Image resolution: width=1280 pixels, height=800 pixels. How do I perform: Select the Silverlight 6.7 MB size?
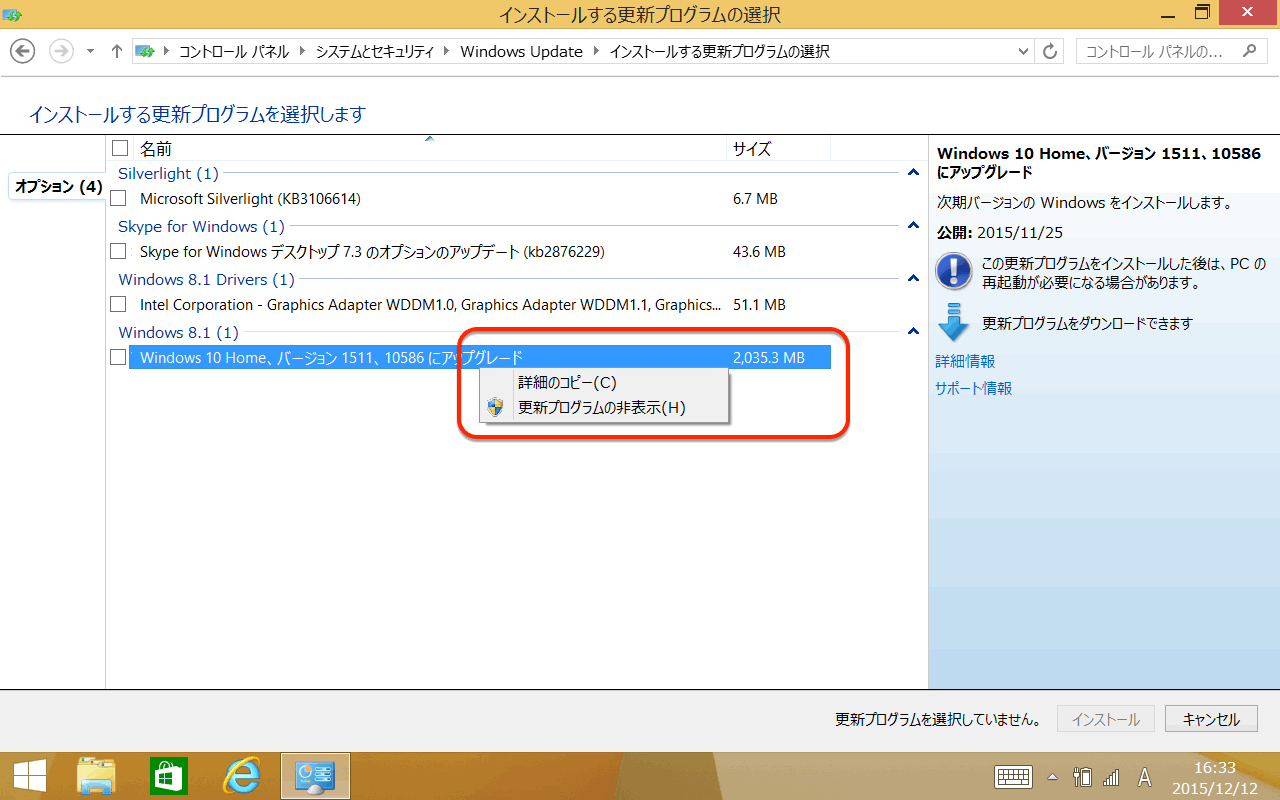pyautogui.click(x=755, y=199)
